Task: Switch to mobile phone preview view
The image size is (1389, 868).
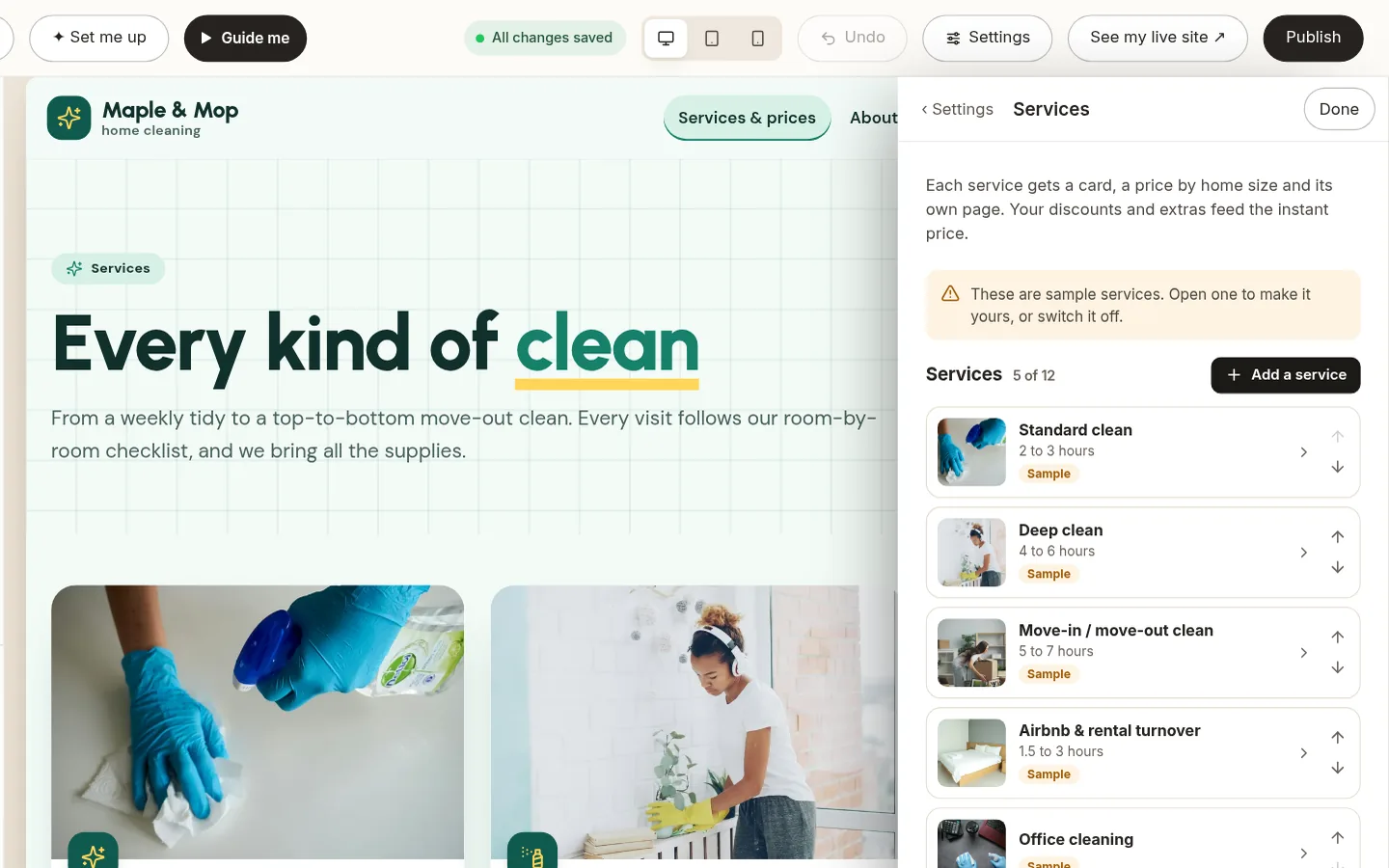Action: (x=758, y=39)
